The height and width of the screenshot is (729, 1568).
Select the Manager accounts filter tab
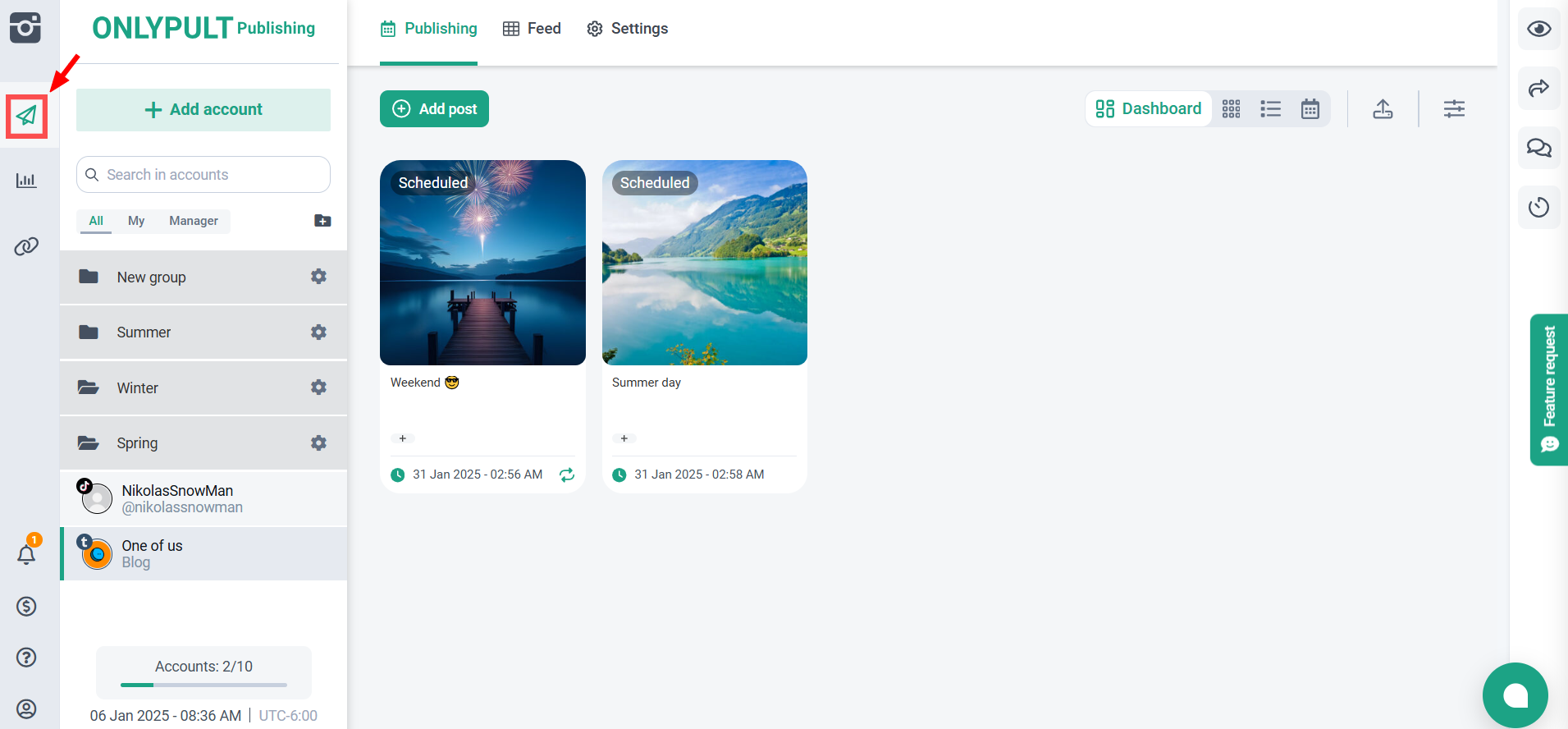[x=193, y=221]
